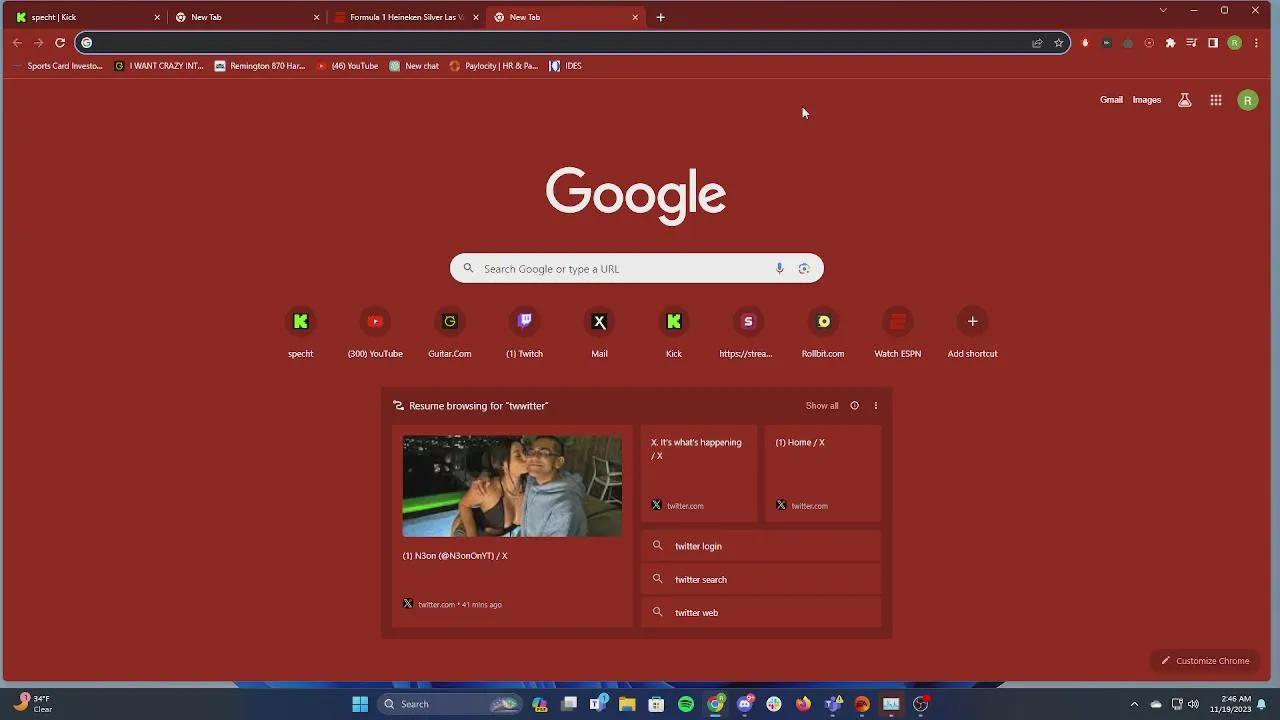The width and height of the screenshot is (1280, 720).
Task: Share this page from the address bar
Action: pos(1037,43)
